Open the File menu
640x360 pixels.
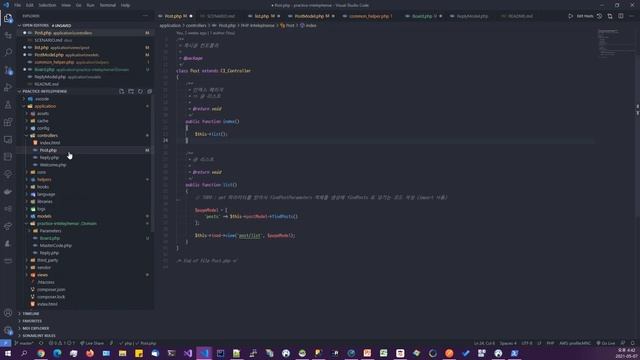[18, 5]
